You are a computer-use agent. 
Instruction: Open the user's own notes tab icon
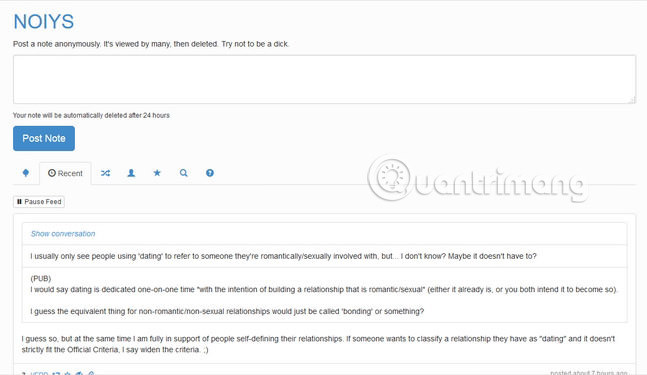[131, 173]
